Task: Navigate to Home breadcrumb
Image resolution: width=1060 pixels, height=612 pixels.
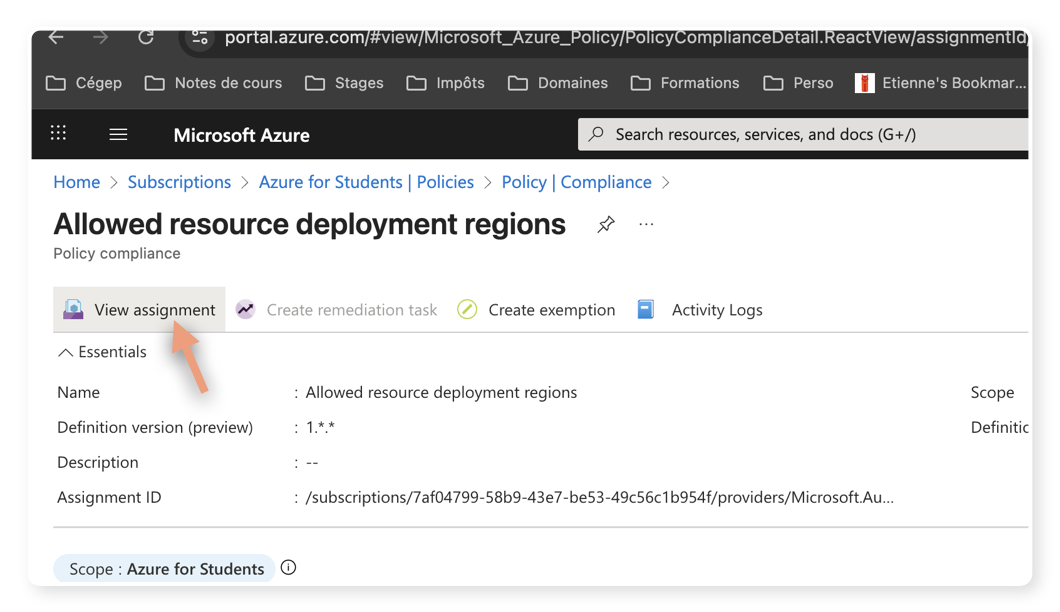Action: pyautogui.click(x=77, y=182)
